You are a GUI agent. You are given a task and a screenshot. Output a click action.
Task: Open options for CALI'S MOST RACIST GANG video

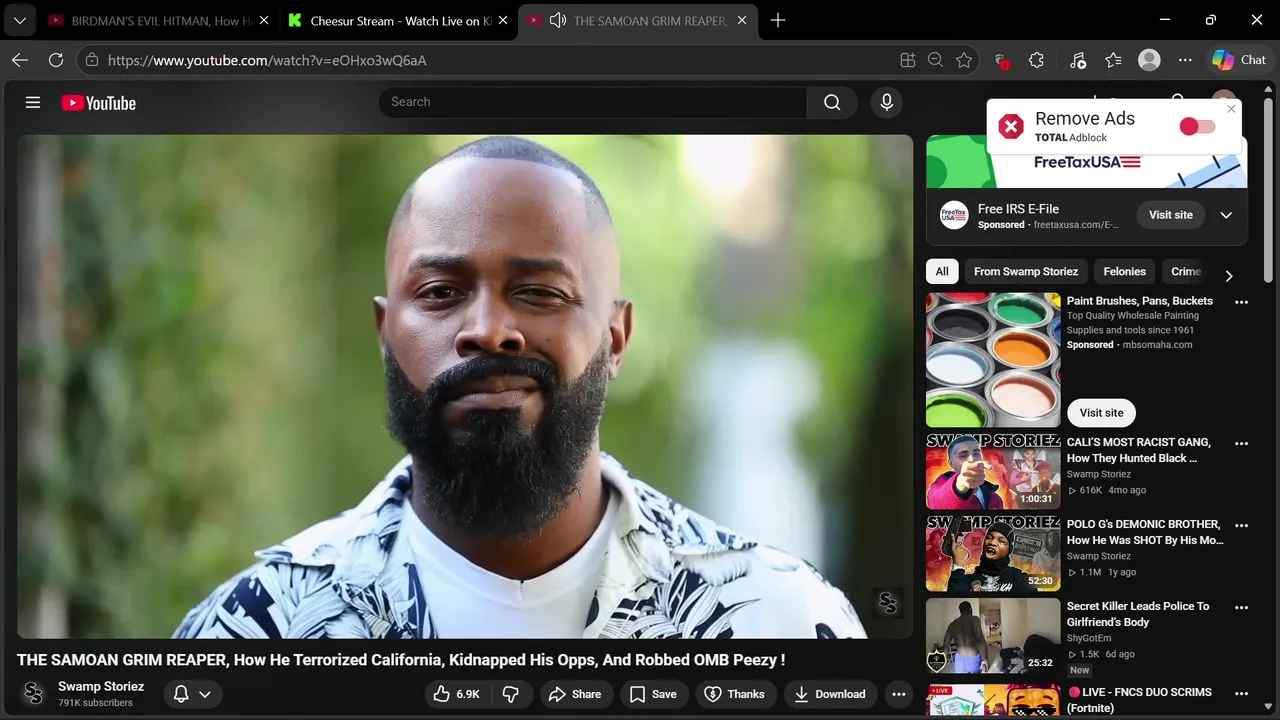(x=1241, y=443)
